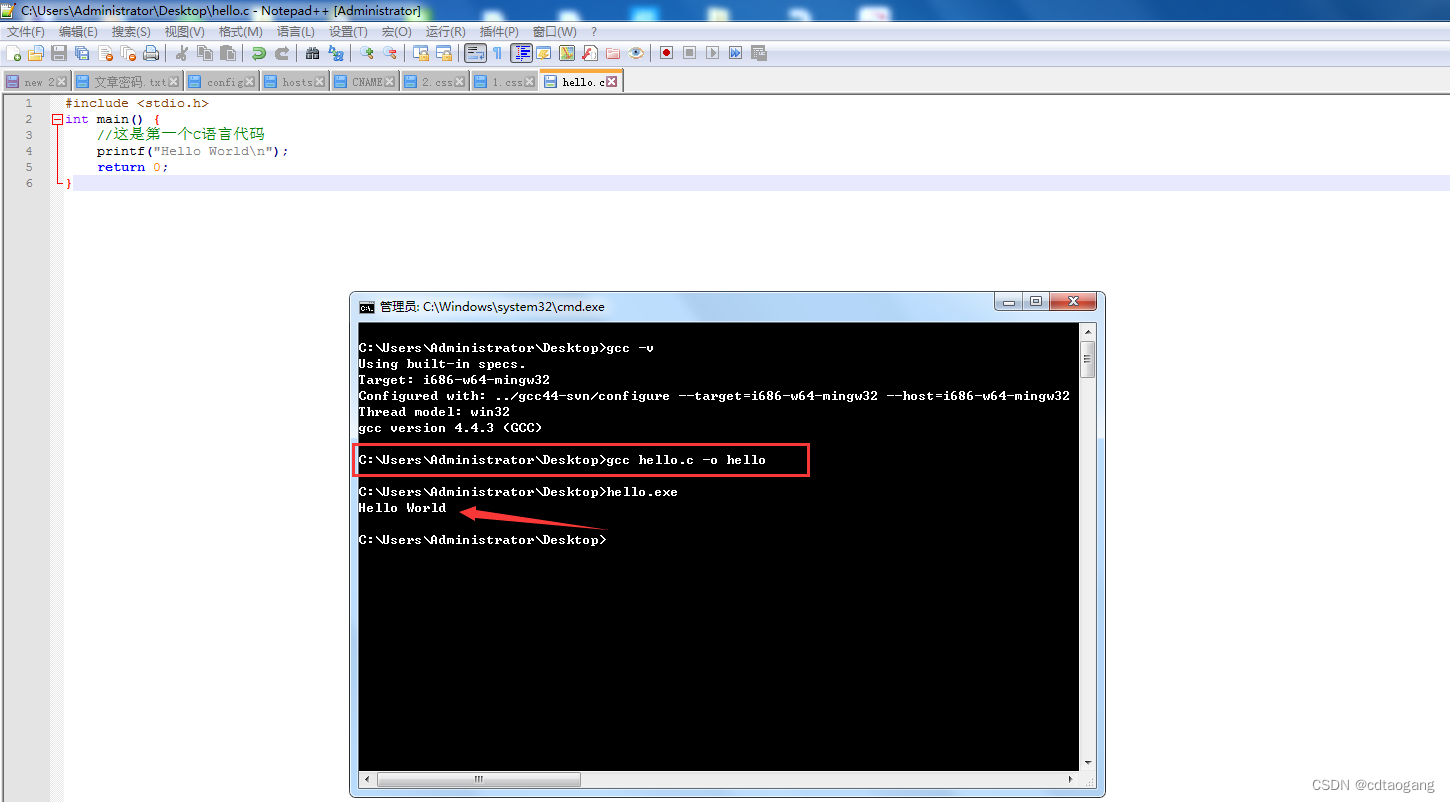This screenshot has height=802, width=1450.
Task: Click the Copy toolbar icon
Action: (205, 53)
